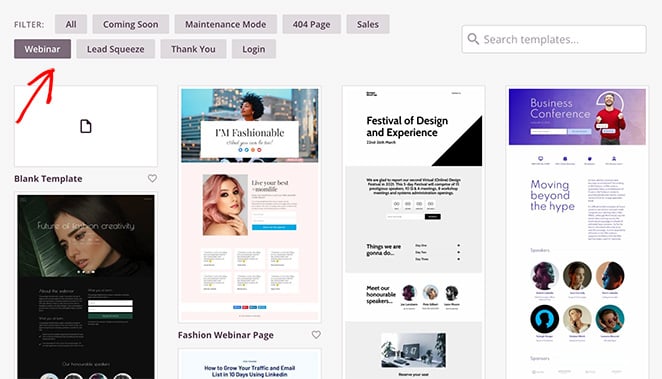Select the Webinar filter button
Viewport: 662px width, 379px height.
click(x=42, y=49)
